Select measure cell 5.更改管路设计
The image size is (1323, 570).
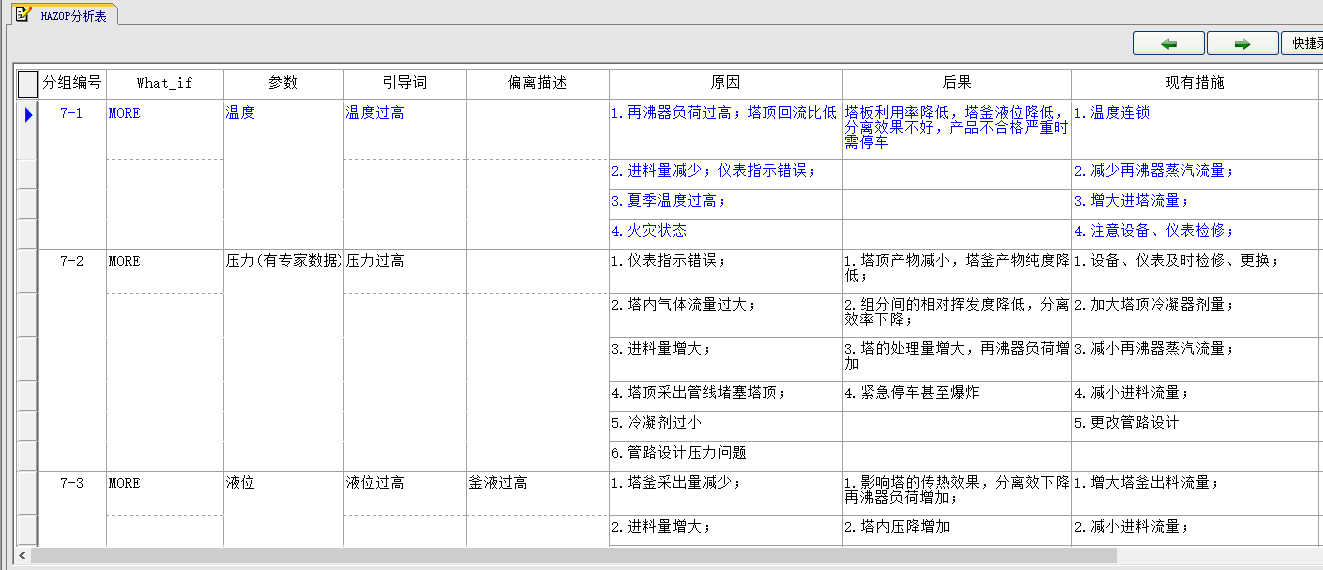click(x=1195, y=426)
